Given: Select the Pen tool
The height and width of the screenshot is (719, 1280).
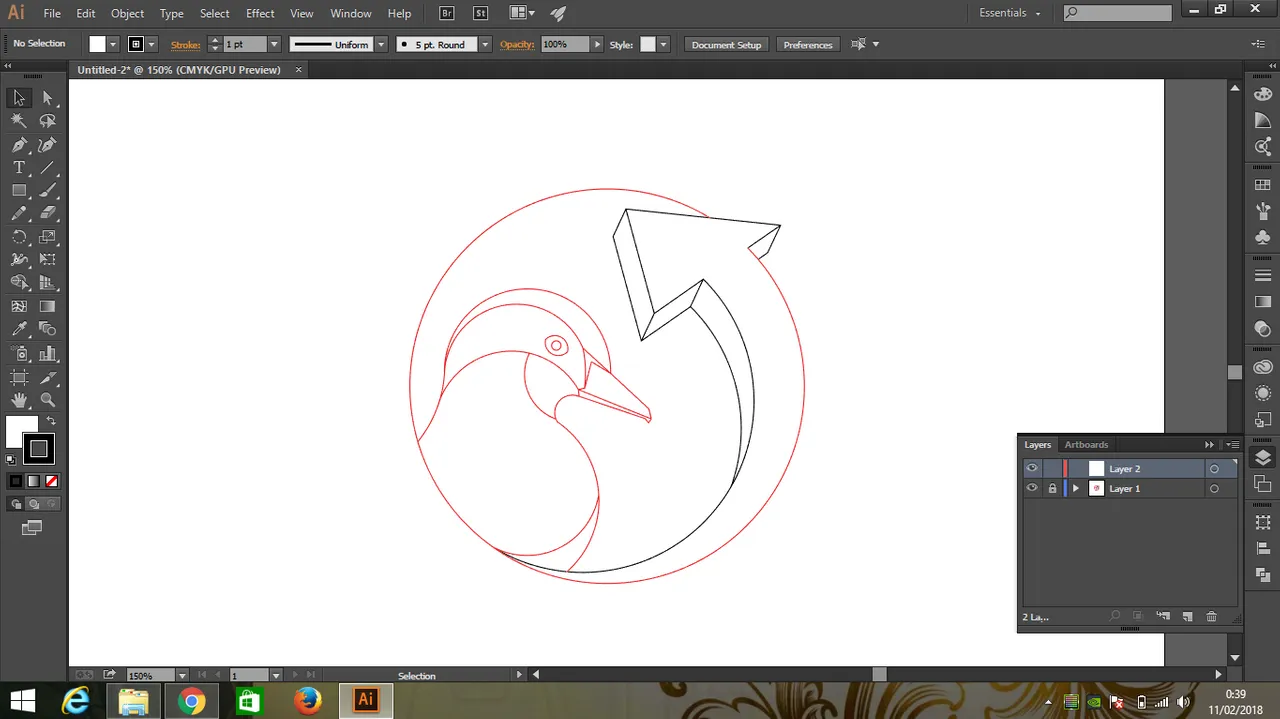Looking at the screenshot, I should [x=19, y=145].
